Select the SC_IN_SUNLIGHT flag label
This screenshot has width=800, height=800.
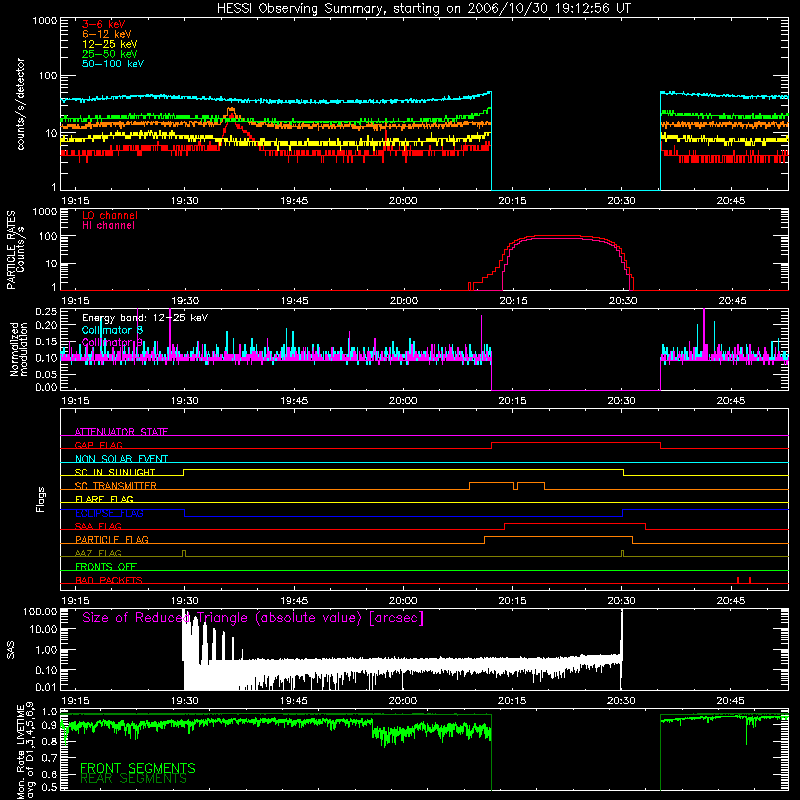(115, 472)
